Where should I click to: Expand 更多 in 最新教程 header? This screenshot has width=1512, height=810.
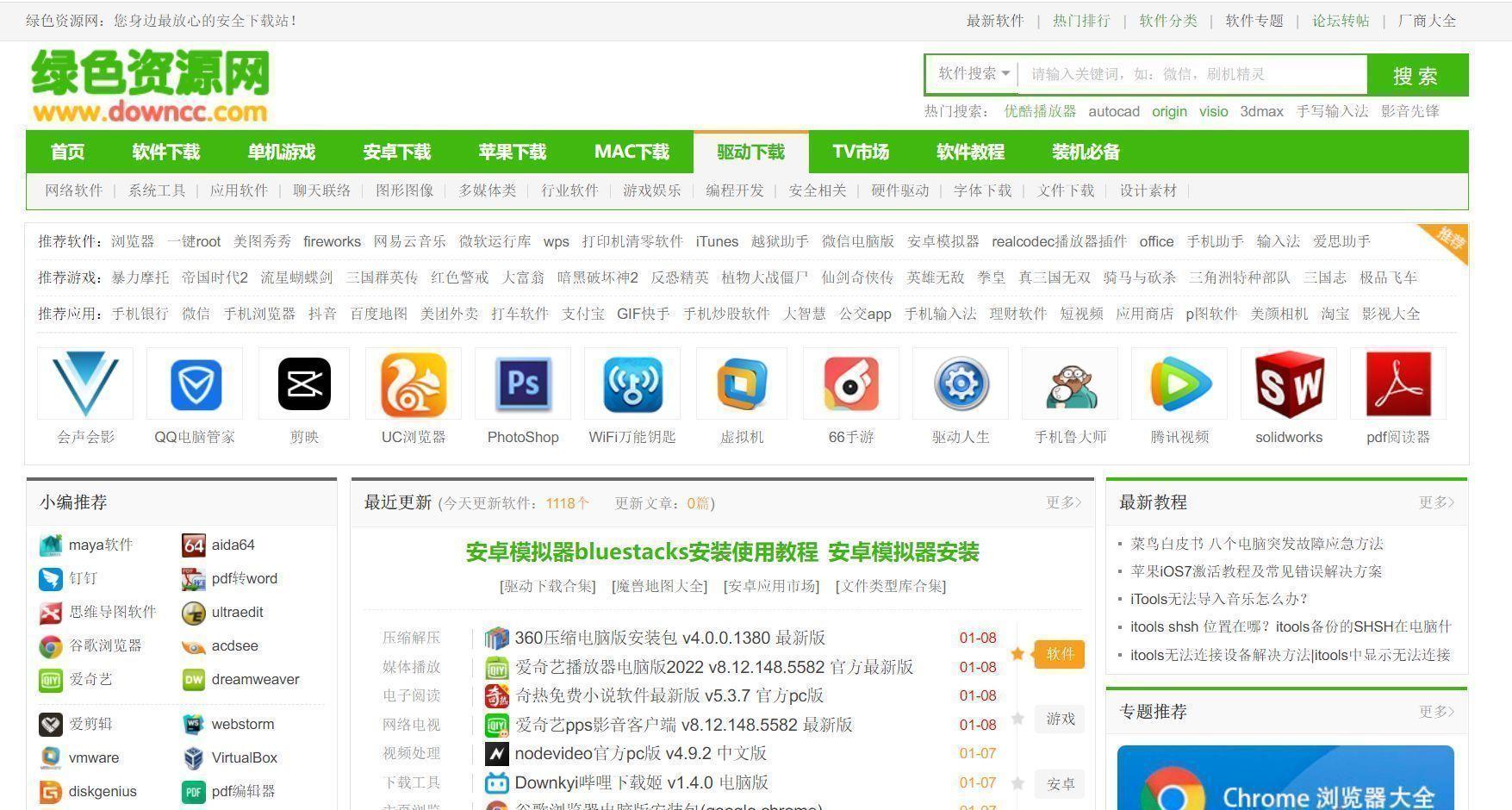[1436, 502]
